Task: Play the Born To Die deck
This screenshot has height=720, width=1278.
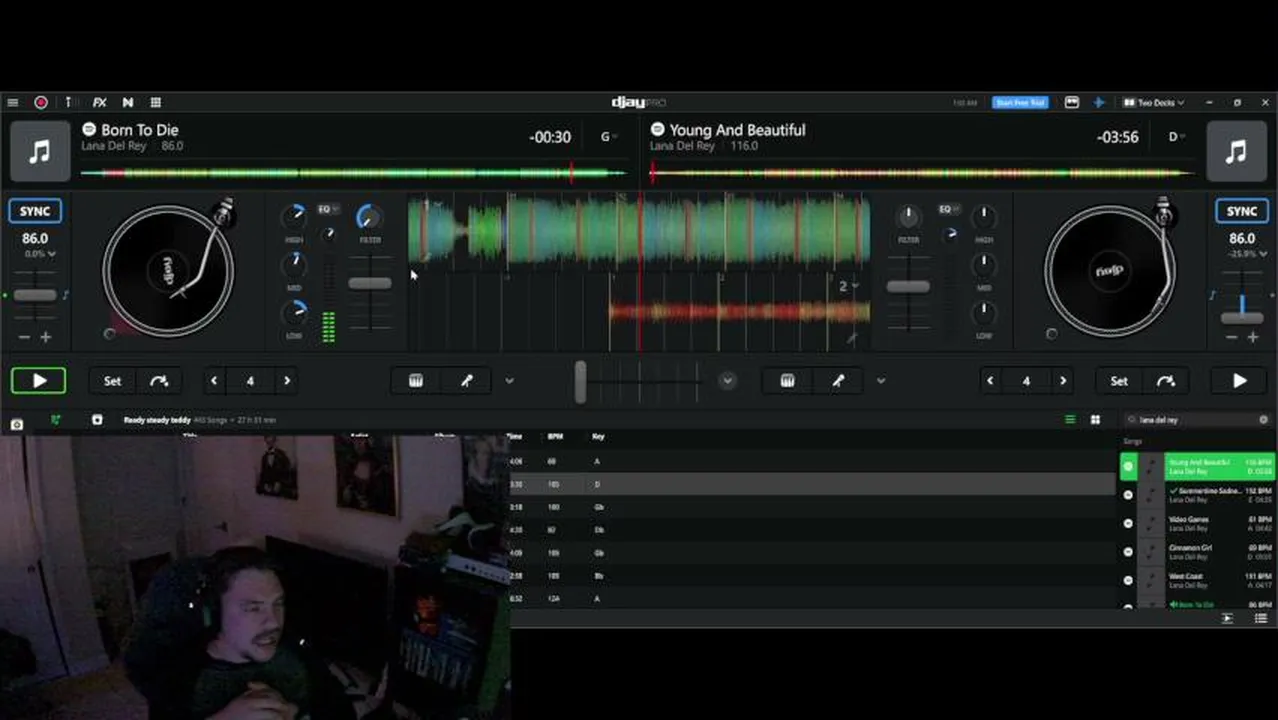Action: (39, 380)
